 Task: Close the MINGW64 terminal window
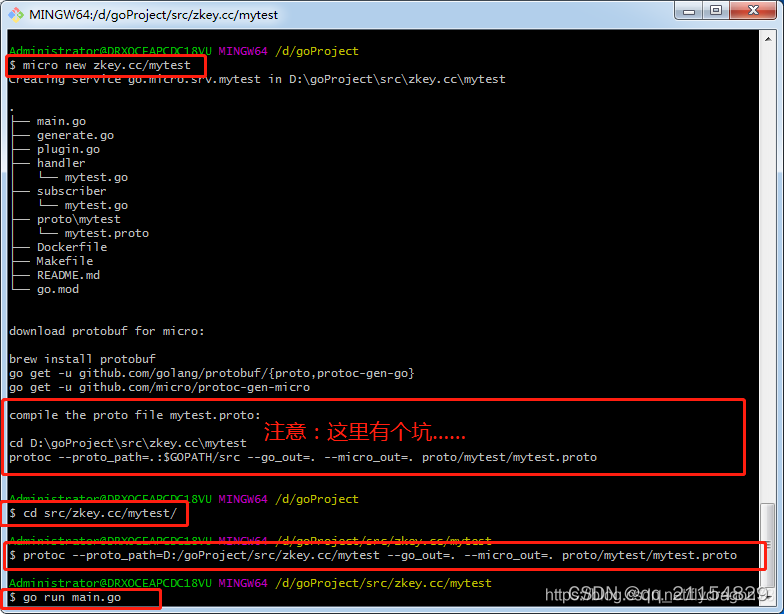tap(753, 11)
